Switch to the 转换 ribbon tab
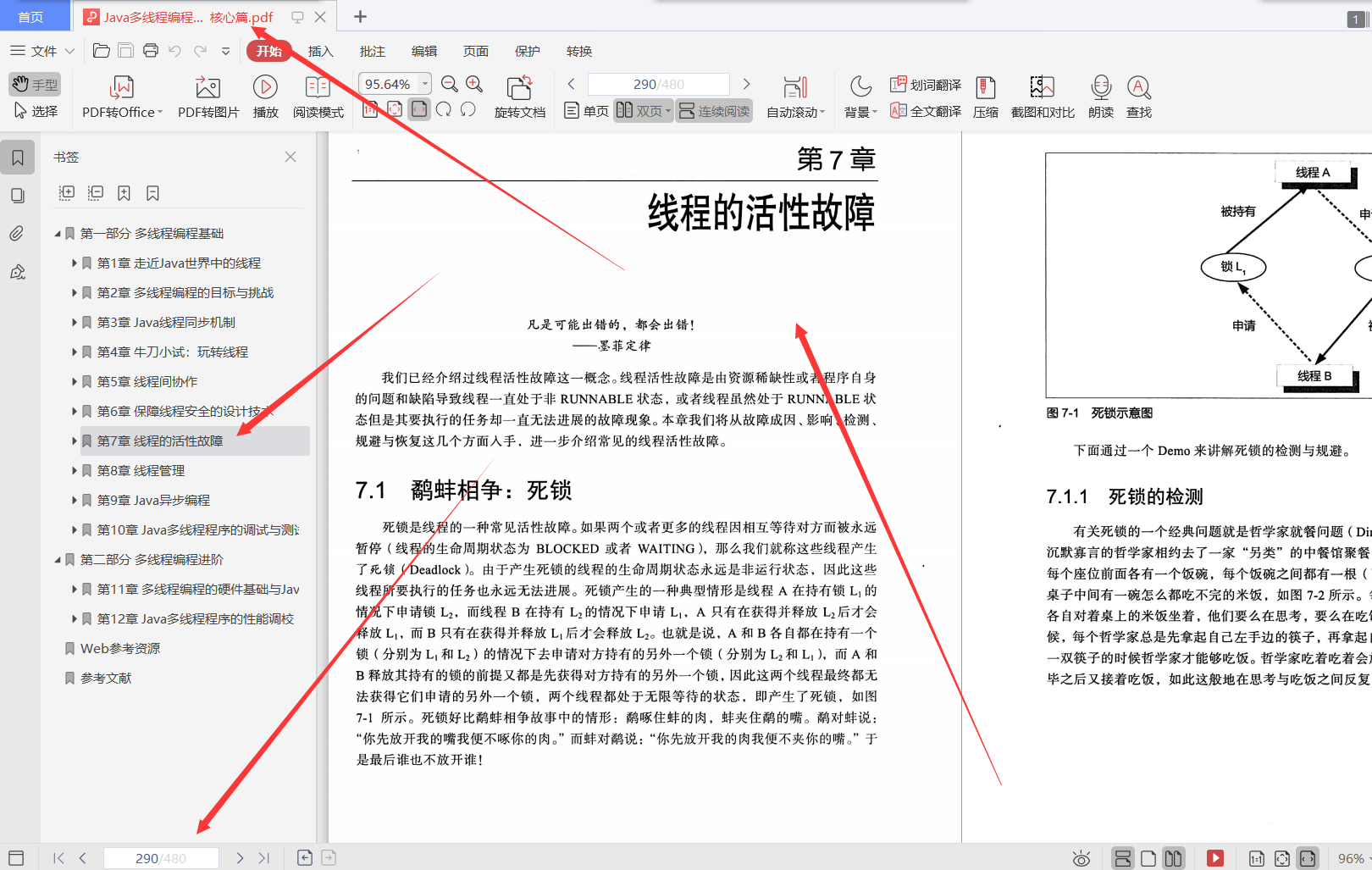The width and height of the screenshot is (1372, 870). (x=578, y=51)
